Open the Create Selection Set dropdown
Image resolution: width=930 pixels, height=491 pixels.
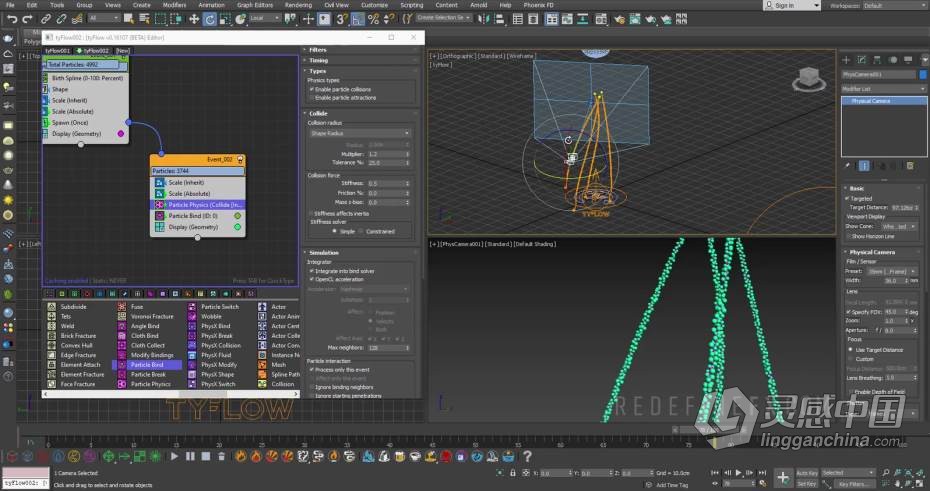point(444,18)
